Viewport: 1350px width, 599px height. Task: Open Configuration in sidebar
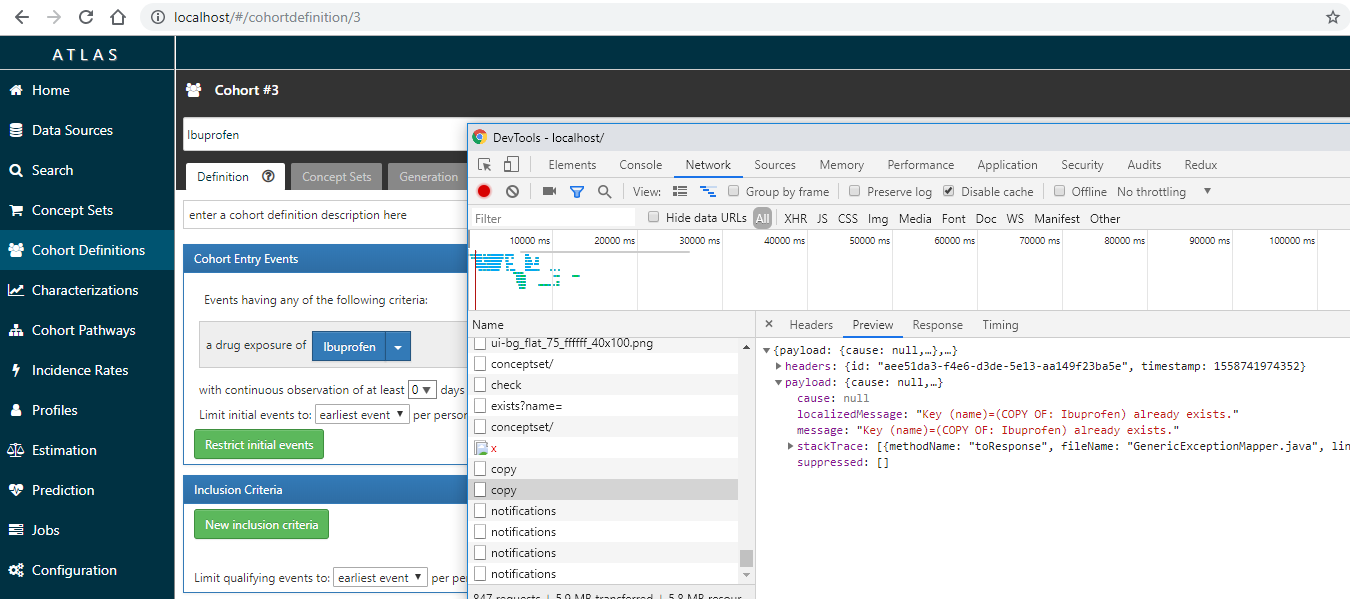pyautogui.click(x=87, y=570)
